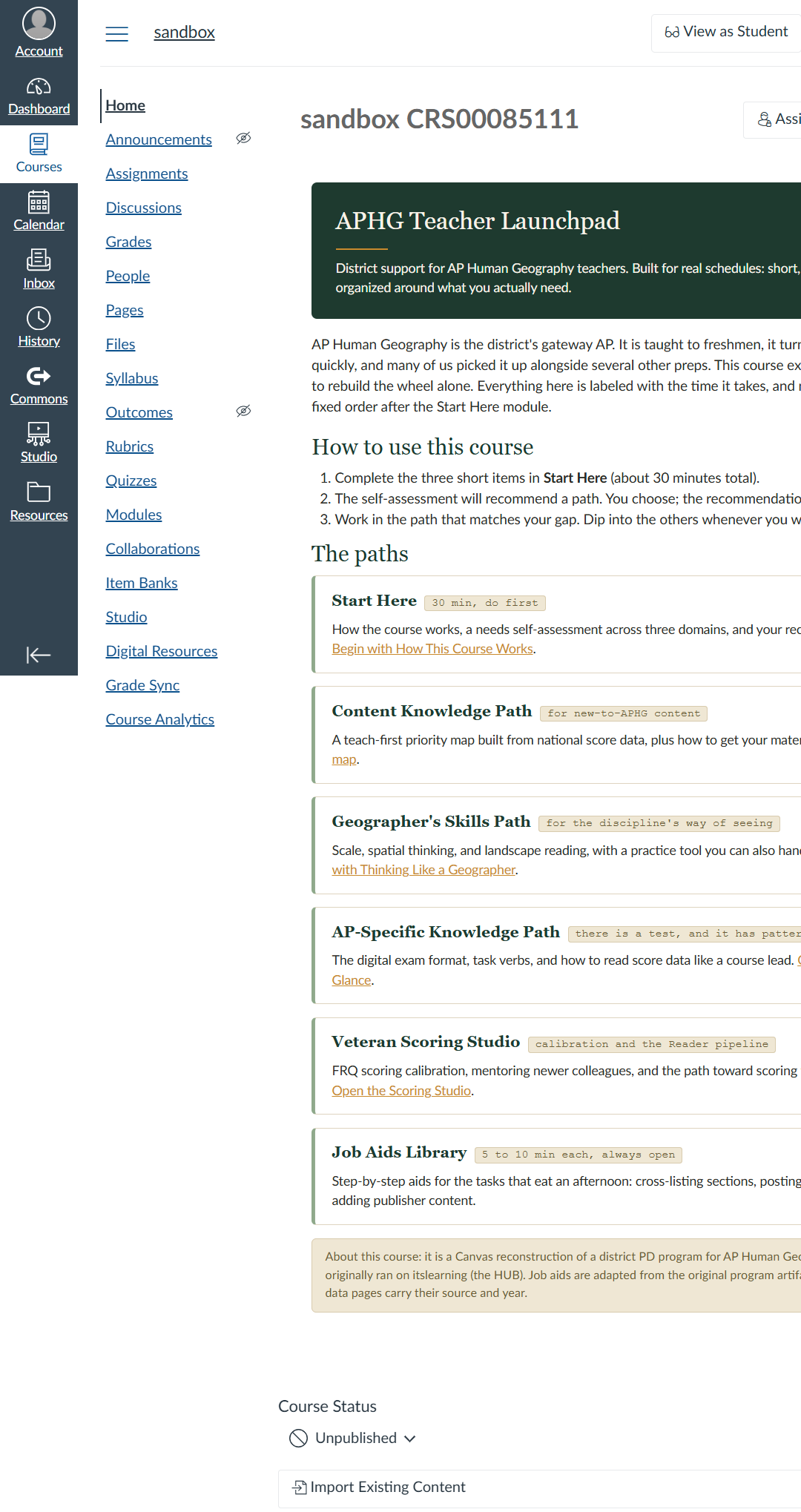Screen dimensions: 801x1512
Task: Follow Begin with How This Course Works link
Action: (x=432, y=649)
